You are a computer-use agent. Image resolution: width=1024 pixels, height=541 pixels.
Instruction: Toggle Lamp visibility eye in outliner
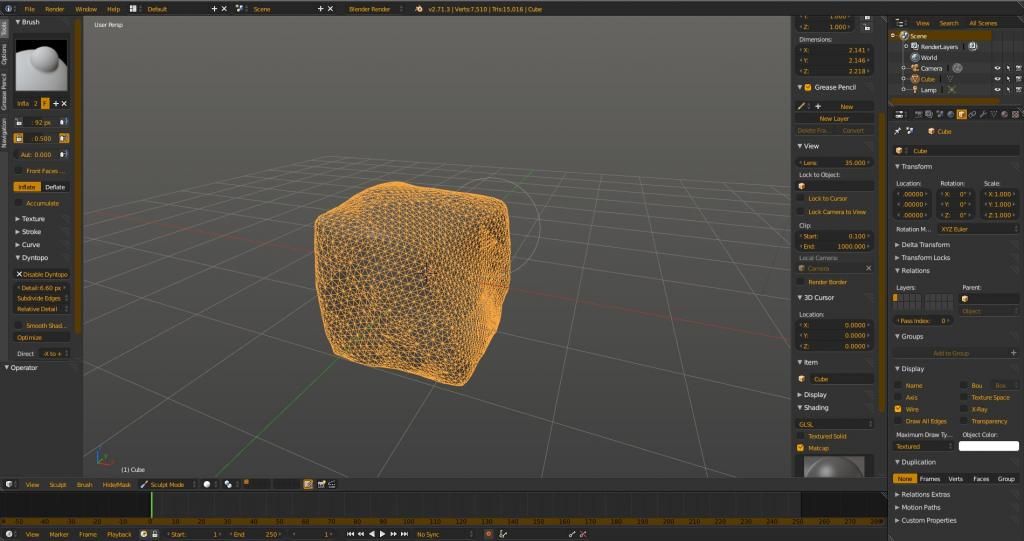tap(997, 90)
